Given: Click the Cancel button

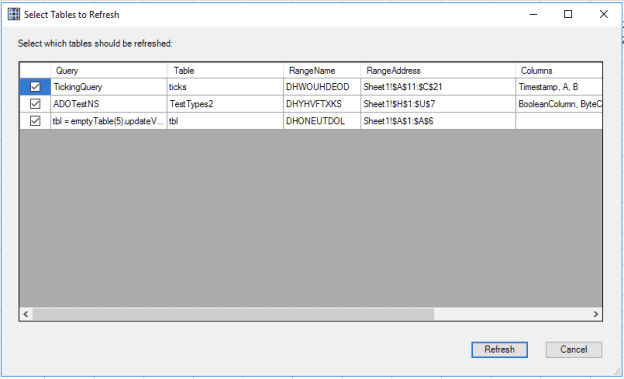Looking at the screenshot, I should pyautogui.click(x=573, y=350).
